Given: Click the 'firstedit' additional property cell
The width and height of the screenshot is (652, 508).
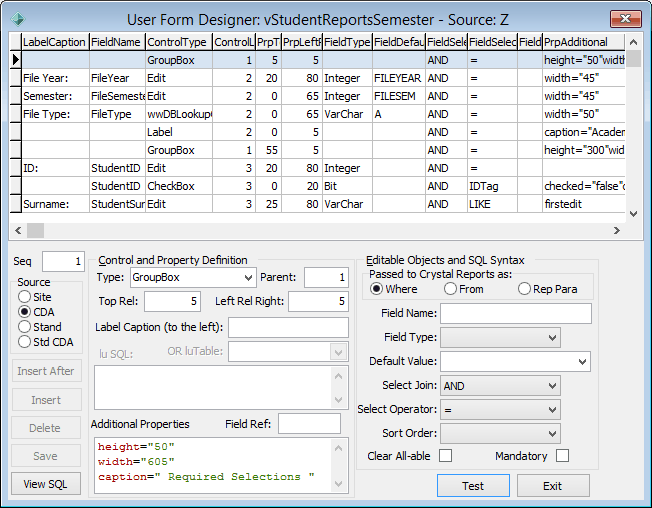Looking at the screenshot, I should (x=583, y=204).
